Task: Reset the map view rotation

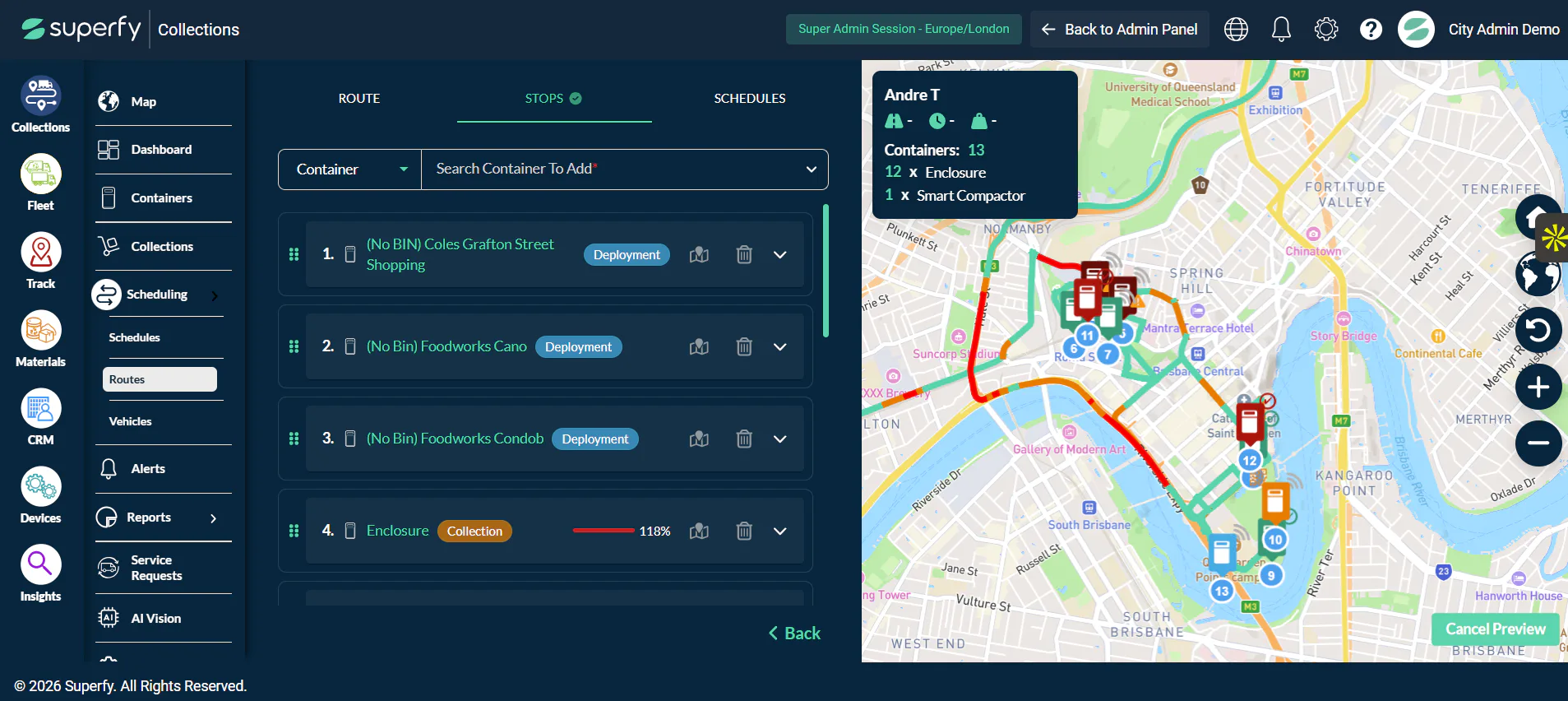Action: (x=1538, y=331)
